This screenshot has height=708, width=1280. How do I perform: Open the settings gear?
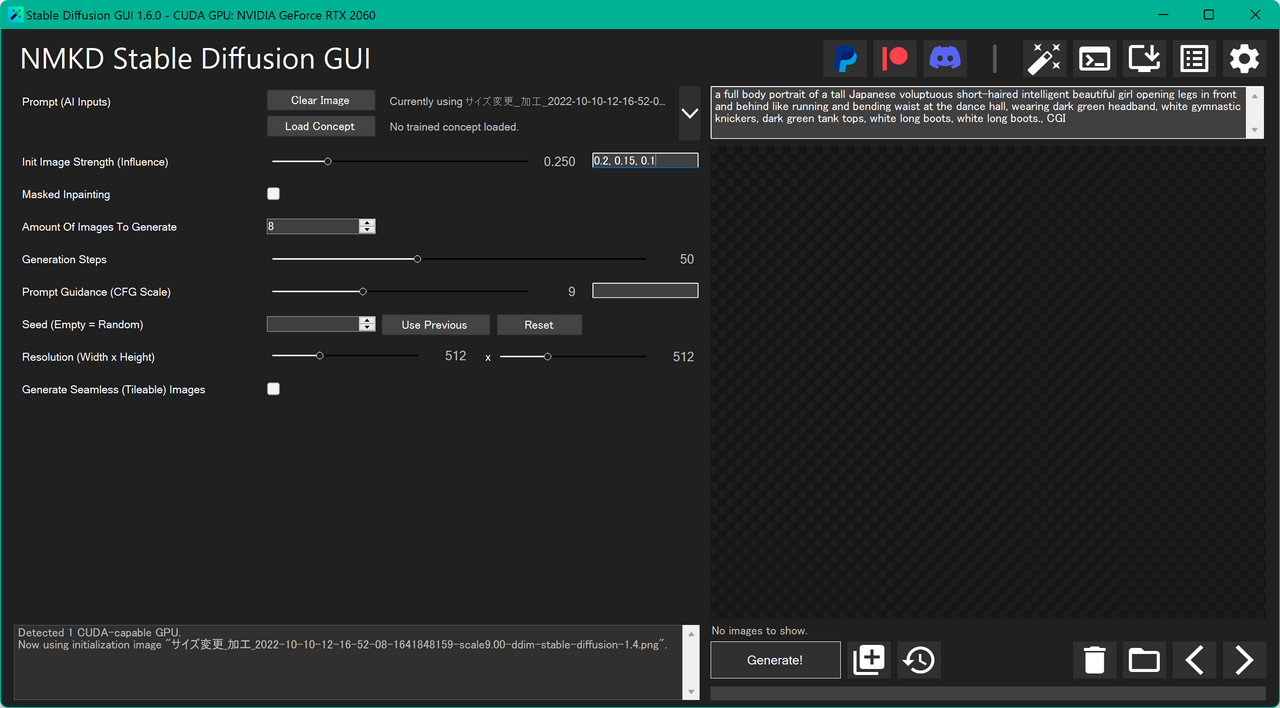1243,58
